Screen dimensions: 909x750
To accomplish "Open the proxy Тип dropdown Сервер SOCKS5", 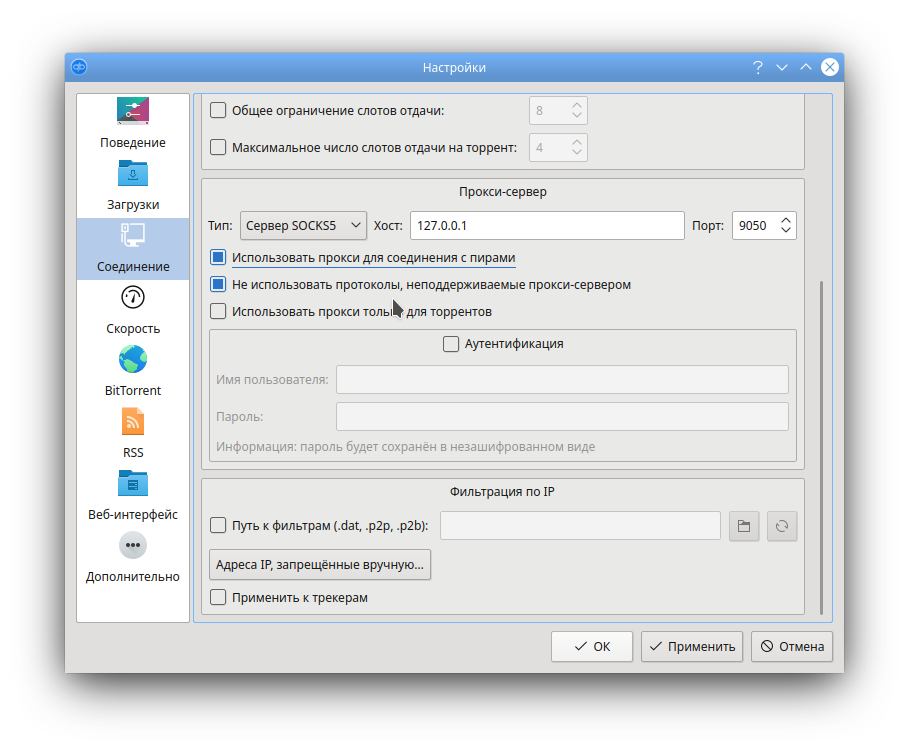I will [x=303, y=225].
